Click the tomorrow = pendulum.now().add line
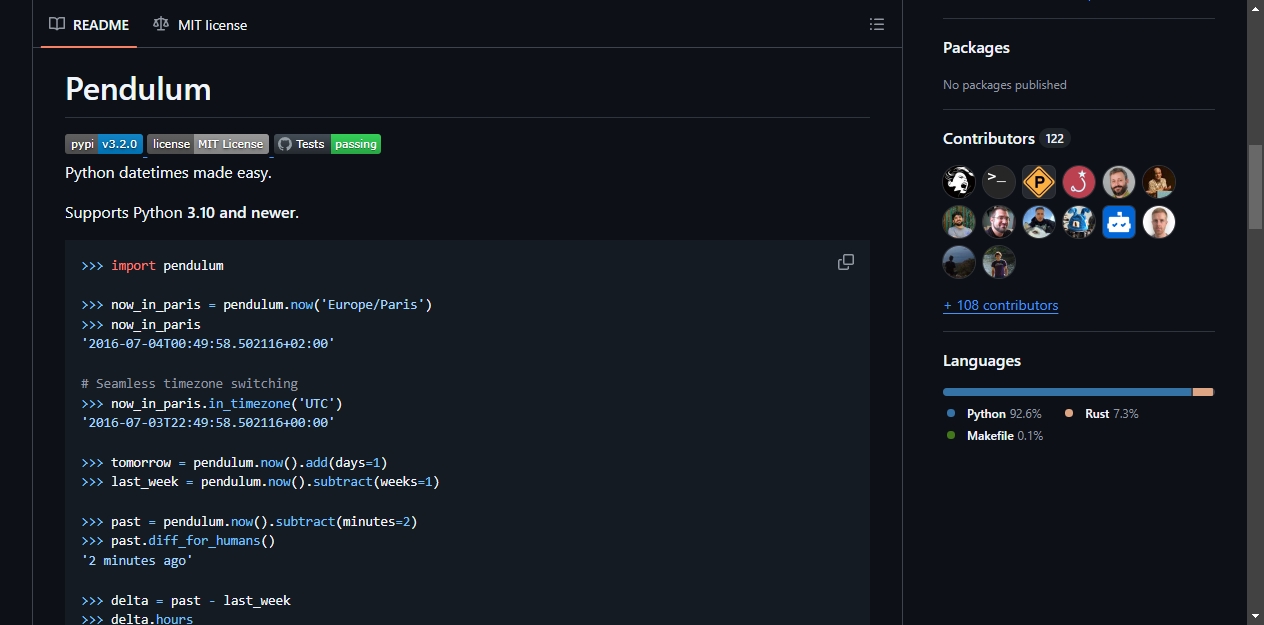The height and width of the screenshot is (625, 1264). [234, 463]
